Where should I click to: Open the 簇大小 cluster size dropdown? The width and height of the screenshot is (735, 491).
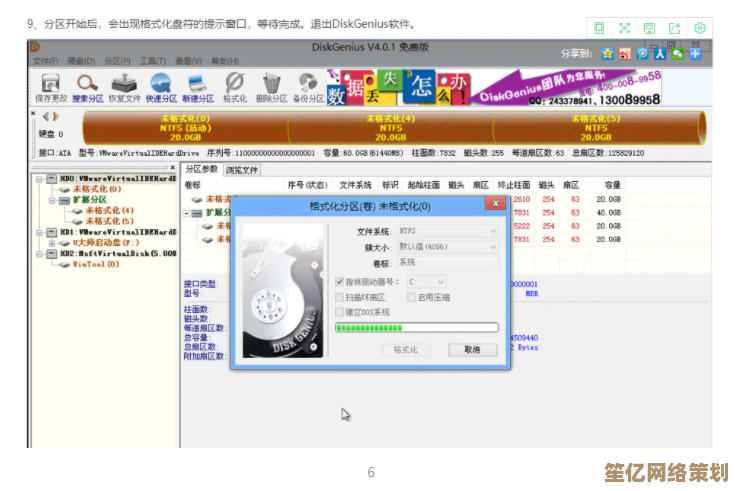click(x=447, y=246)
